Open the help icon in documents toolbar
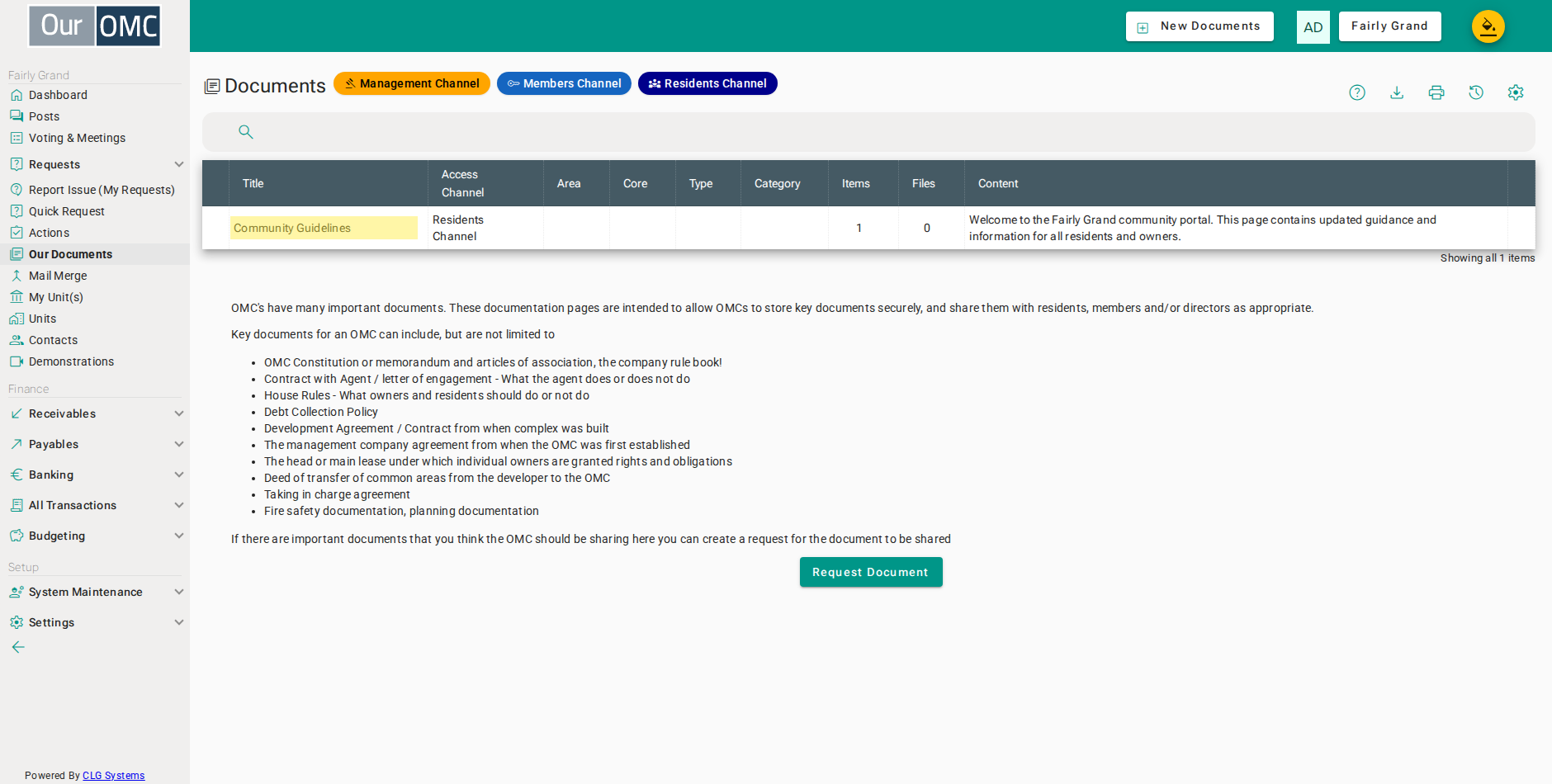 pyautogui.click(x=1357, y=92)
